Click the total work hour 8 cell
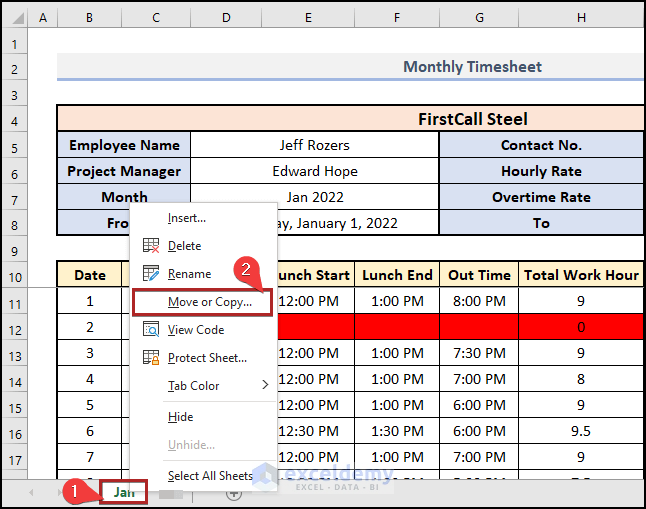 581,379
